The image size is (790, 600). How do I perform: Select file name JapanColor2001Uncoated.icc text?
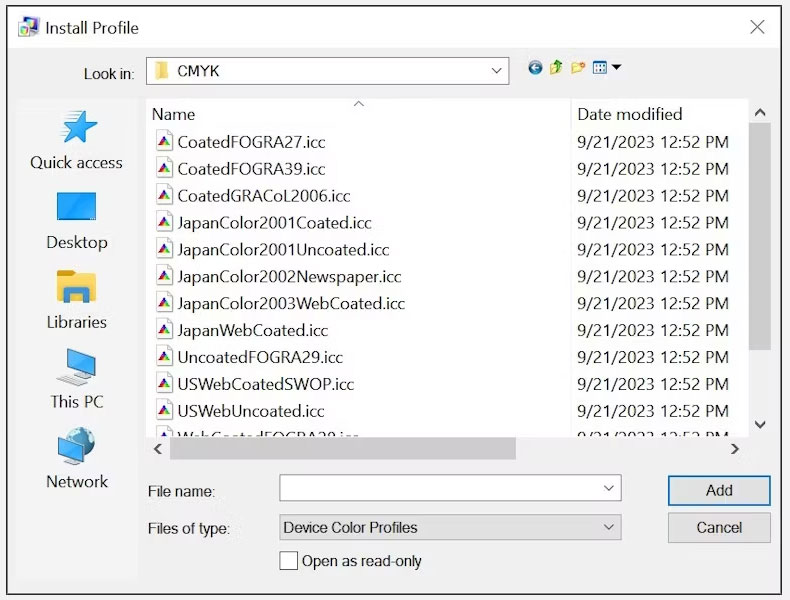pos(284,250)
